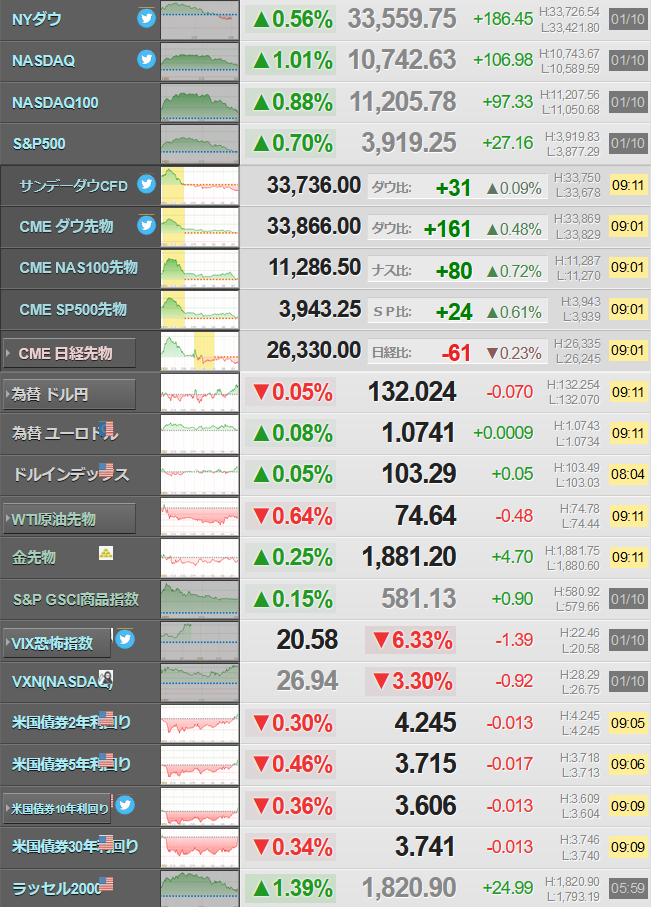Open Twitter icon next to CME ダウ先物
Viewport: 651px width, 907px height.
pyautogui.click(x=146, y=225)
